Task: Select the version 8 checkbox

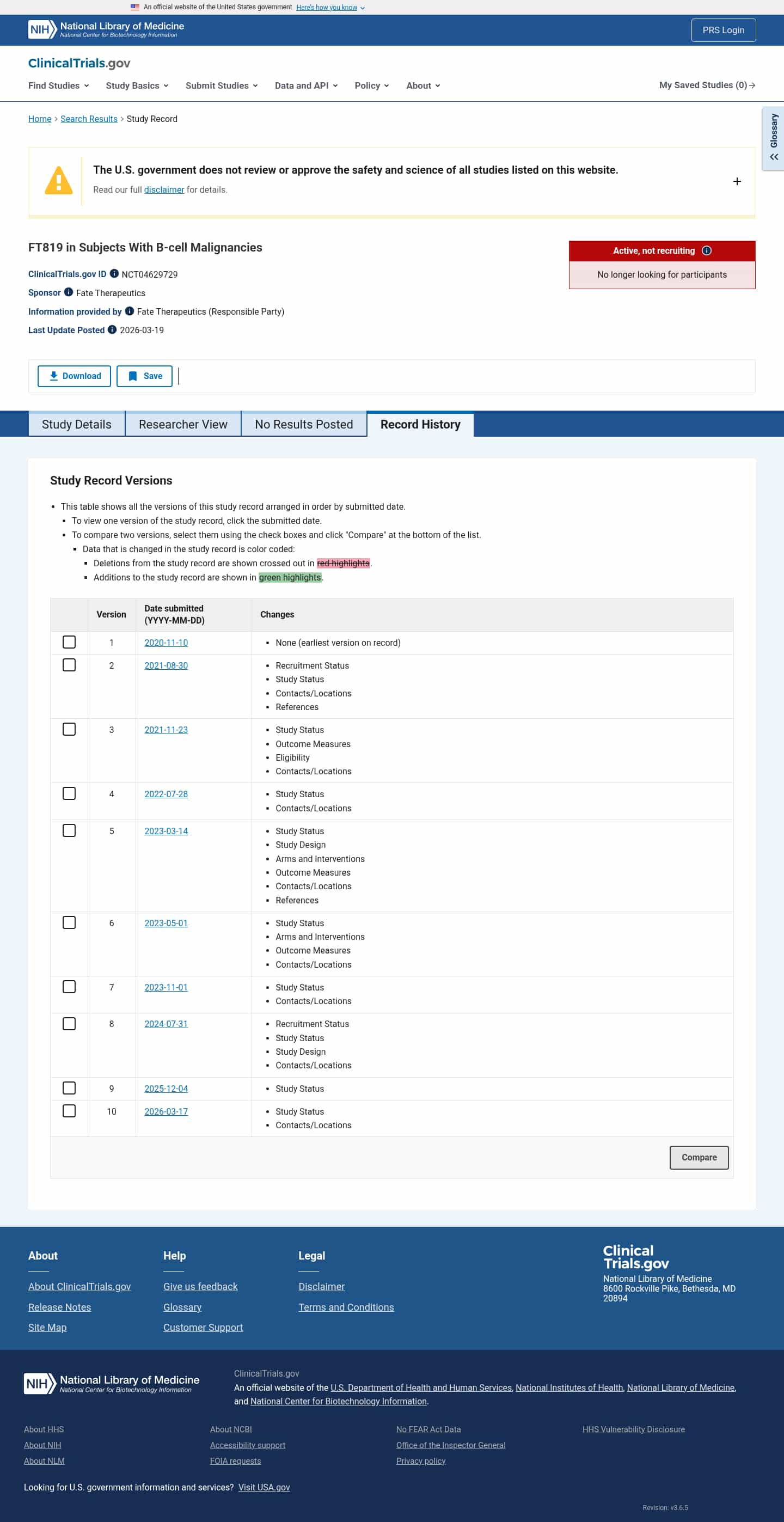Action: [x=69, y=1023]
